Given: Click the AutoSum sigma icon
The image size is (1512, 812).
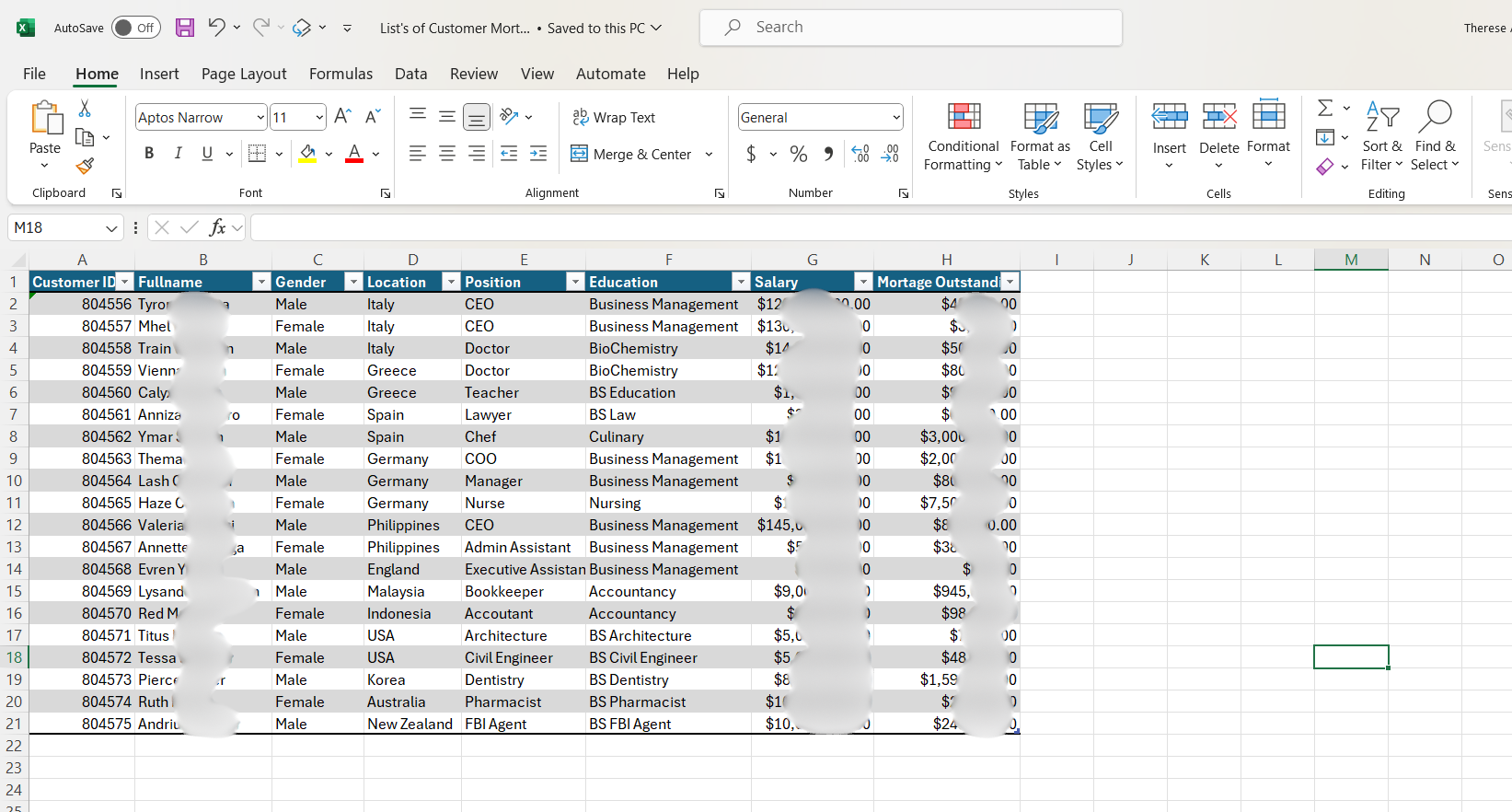Looking at the screenshot, I should point(1325,109).
